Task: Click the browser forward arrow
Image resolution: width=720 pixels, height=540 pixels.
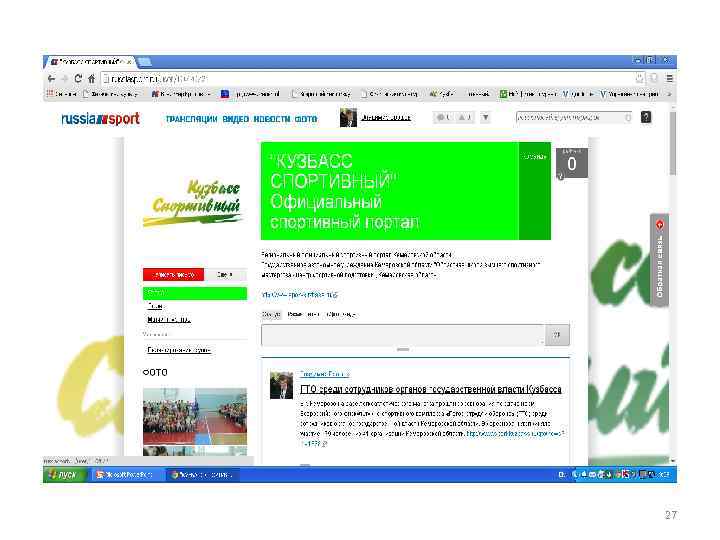Action: (65, 79)
